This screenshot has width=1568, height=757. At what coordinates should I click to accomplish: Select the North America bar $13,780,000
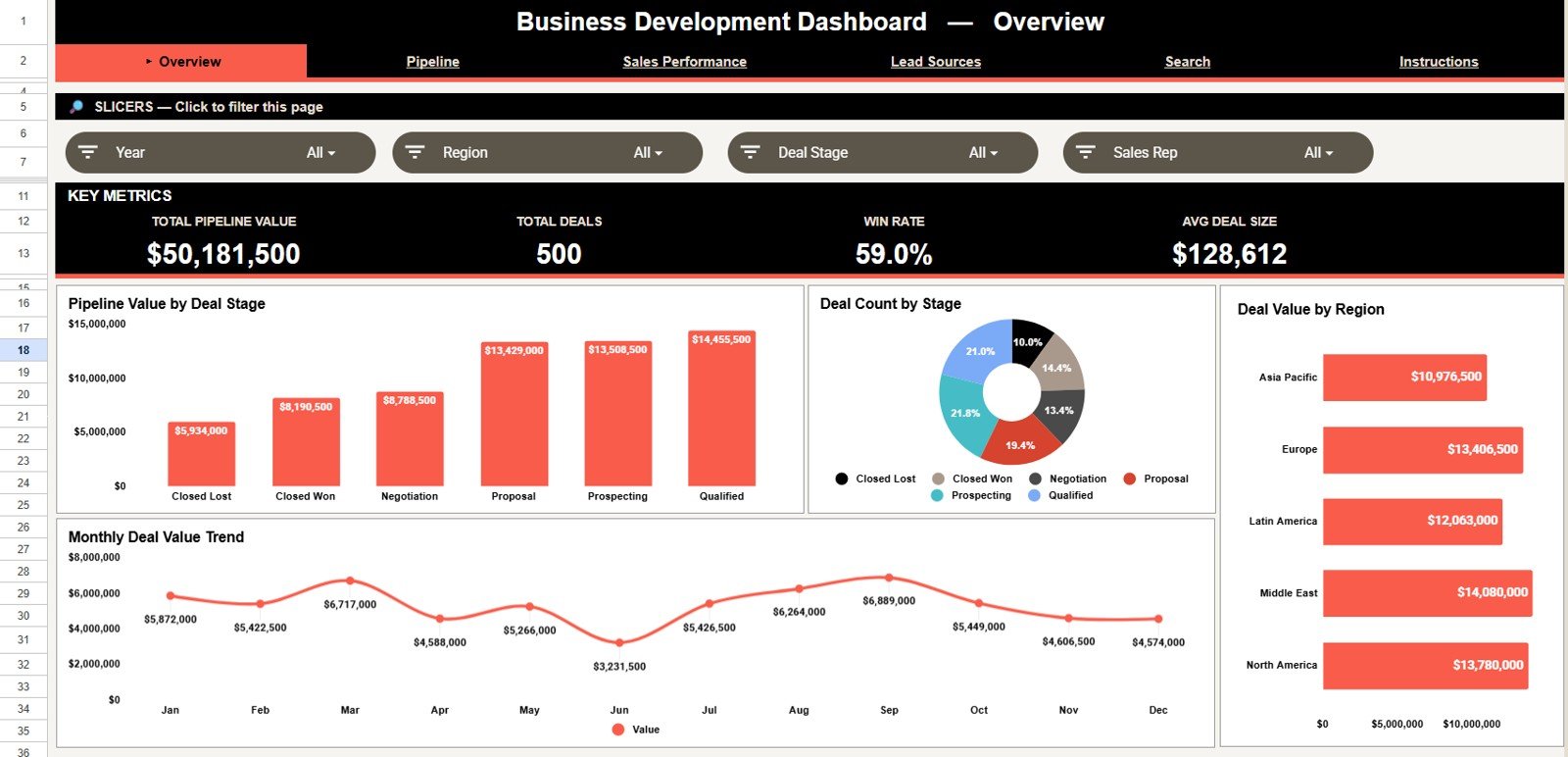click(1426, 666)
